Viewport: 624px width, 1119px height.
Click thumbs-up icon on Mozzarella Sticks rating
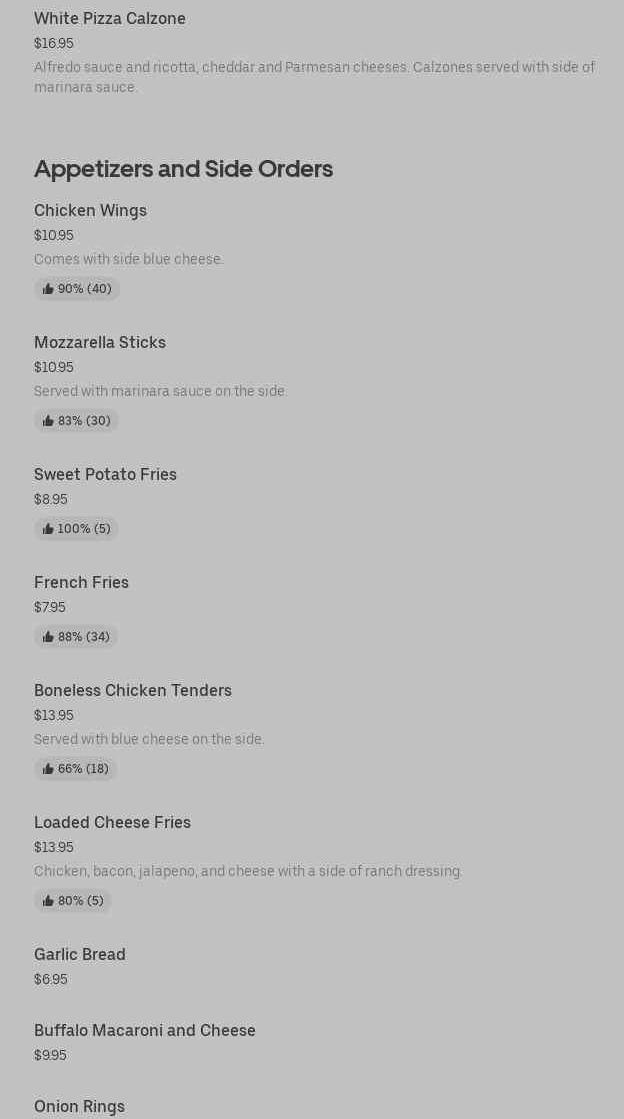(48, 421)
